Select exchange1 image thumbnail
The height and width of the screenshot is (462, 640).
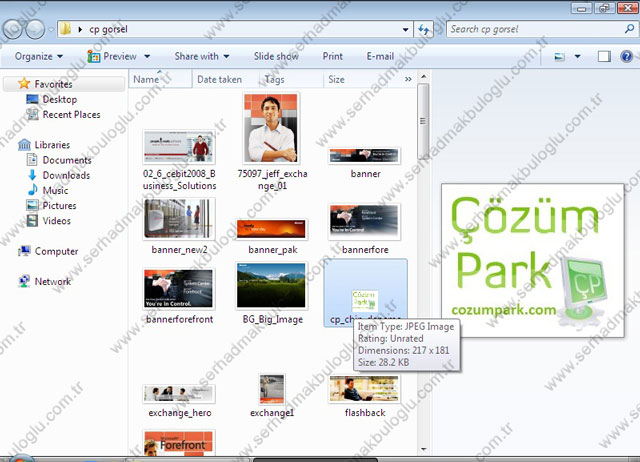click(272, 389)
